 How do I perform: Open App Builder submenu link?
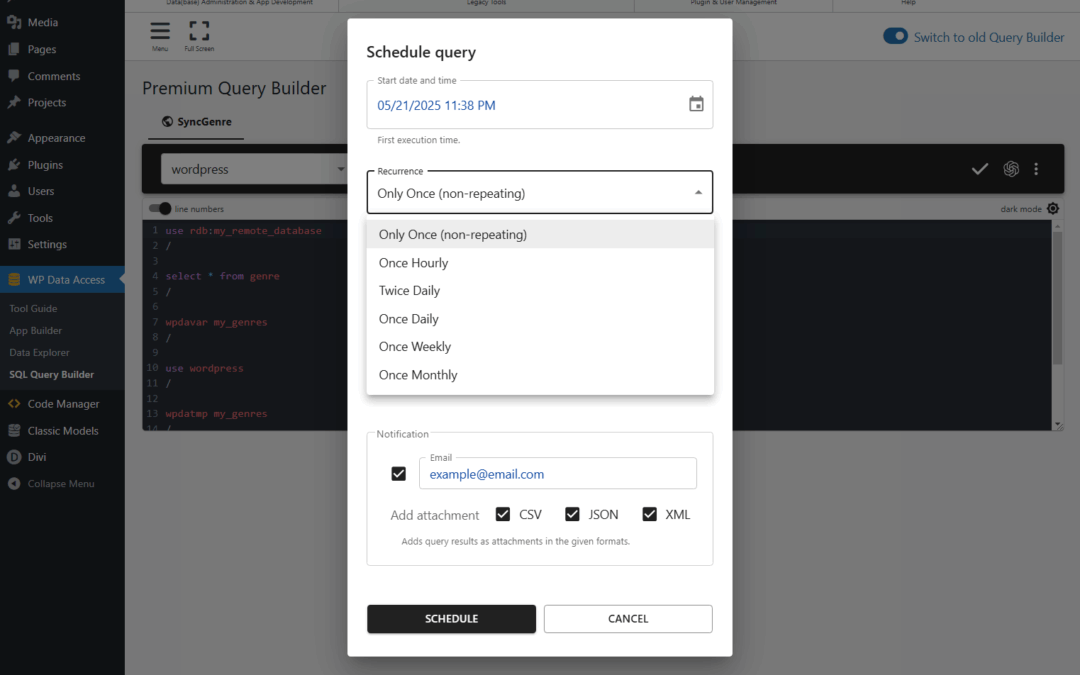pyautogui.click(x=35, y=331)
